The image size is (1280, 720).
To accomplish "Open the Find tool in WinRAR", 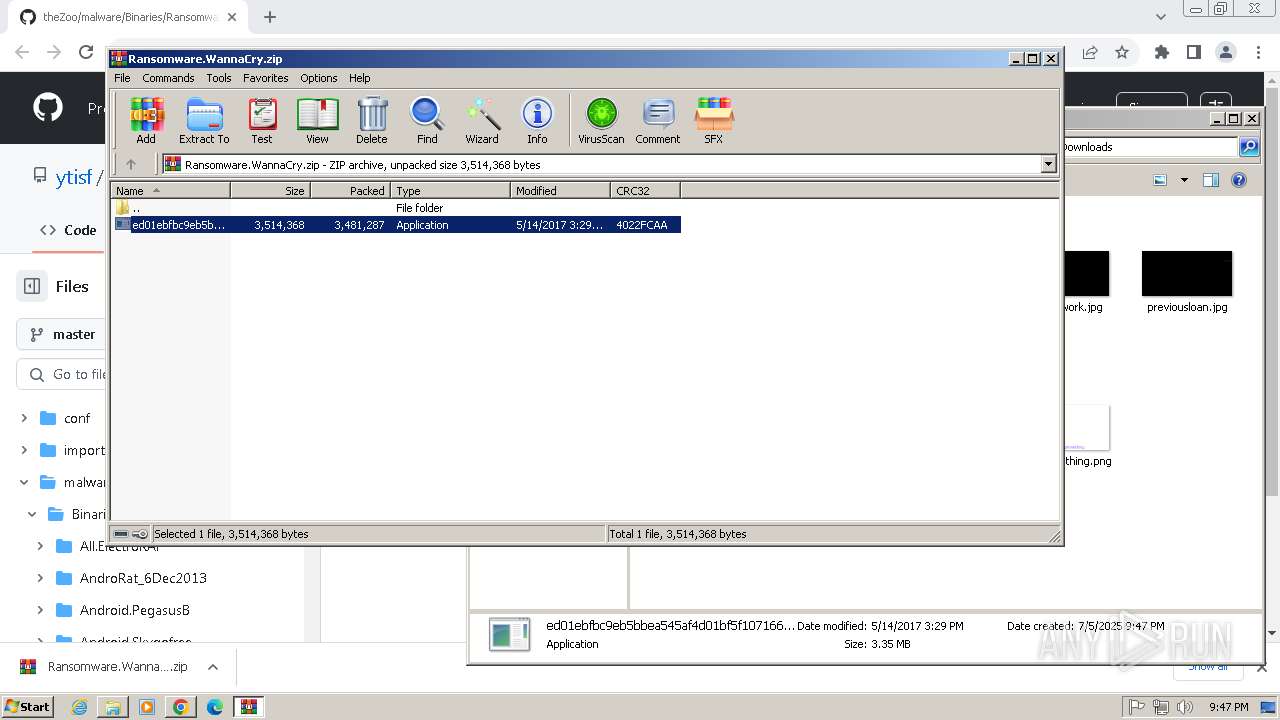I will click(427, 121).
